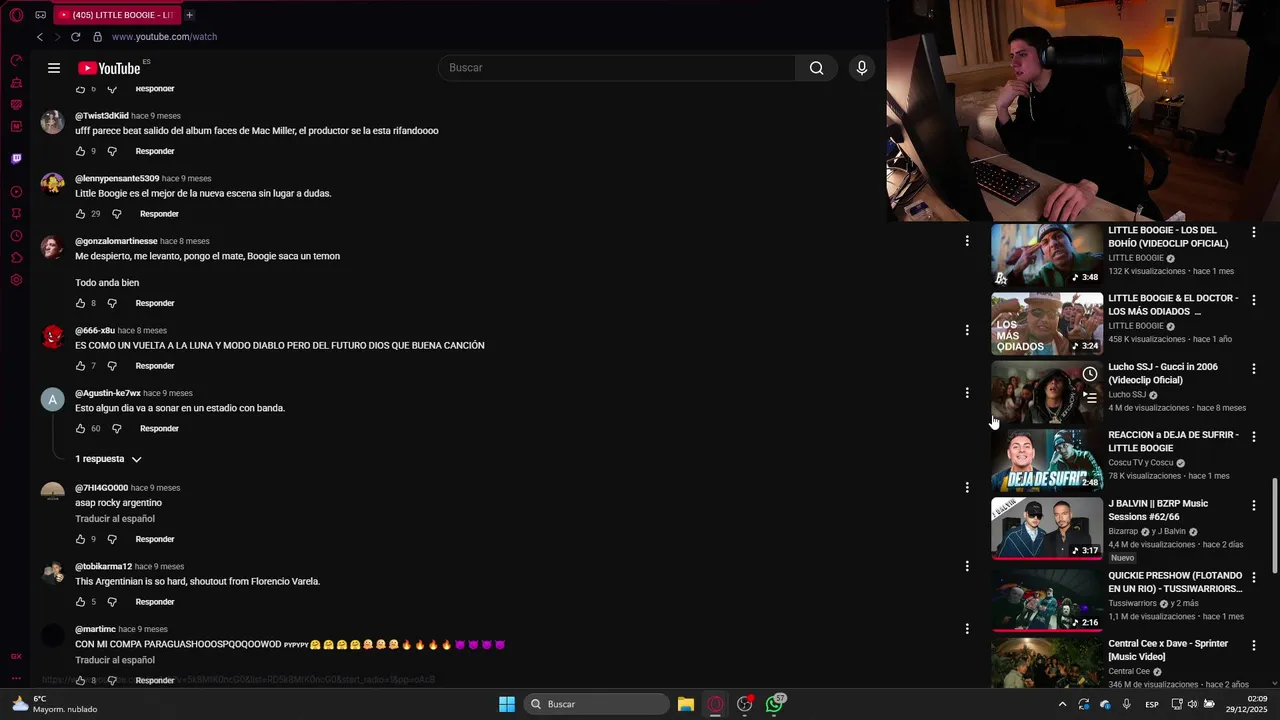Like the @666-x8u comment
The image size is (1280, 720).
pos(80,366)
